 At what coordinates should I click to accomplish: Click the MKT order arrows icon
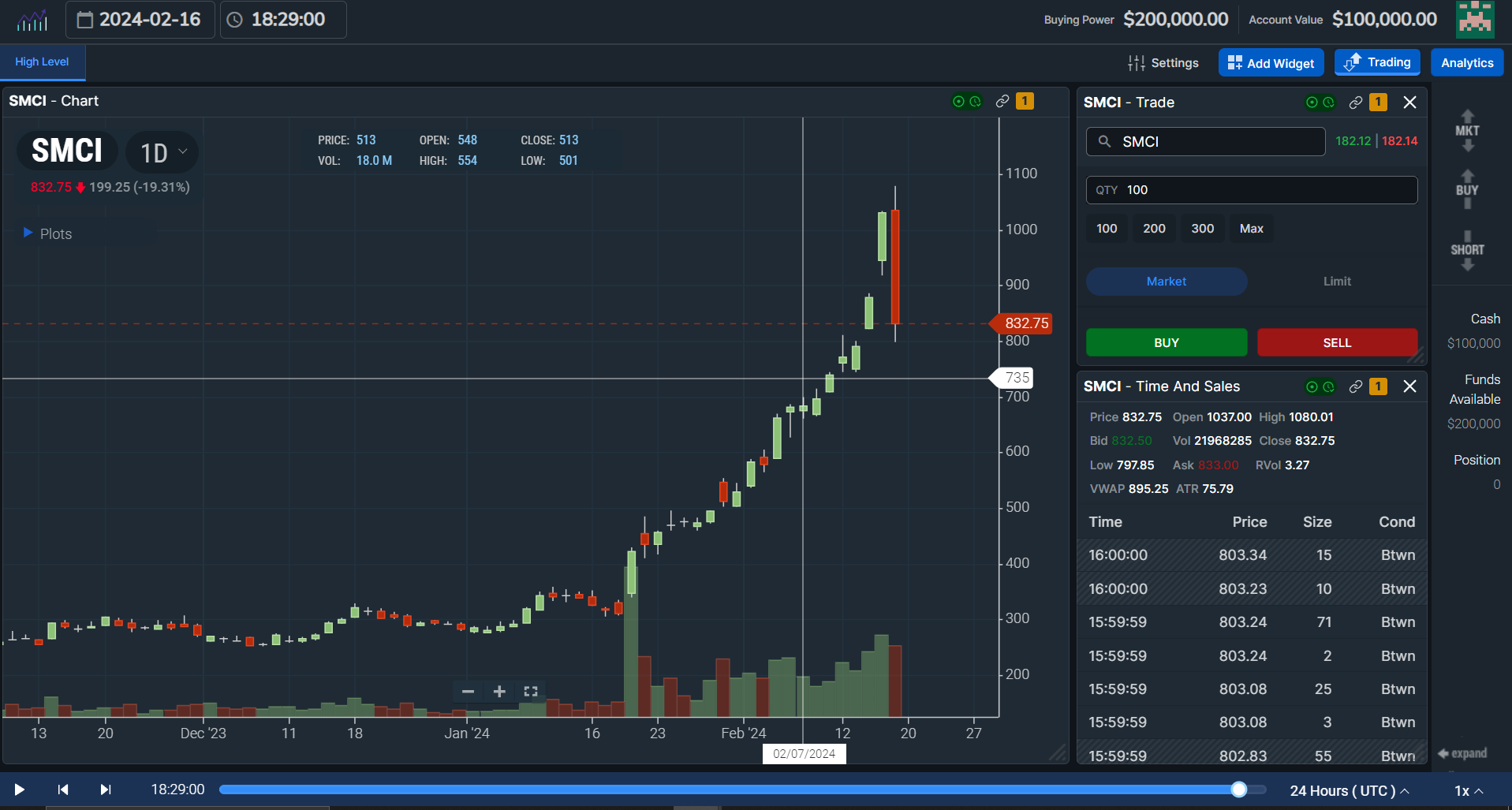pos(1466,131)
